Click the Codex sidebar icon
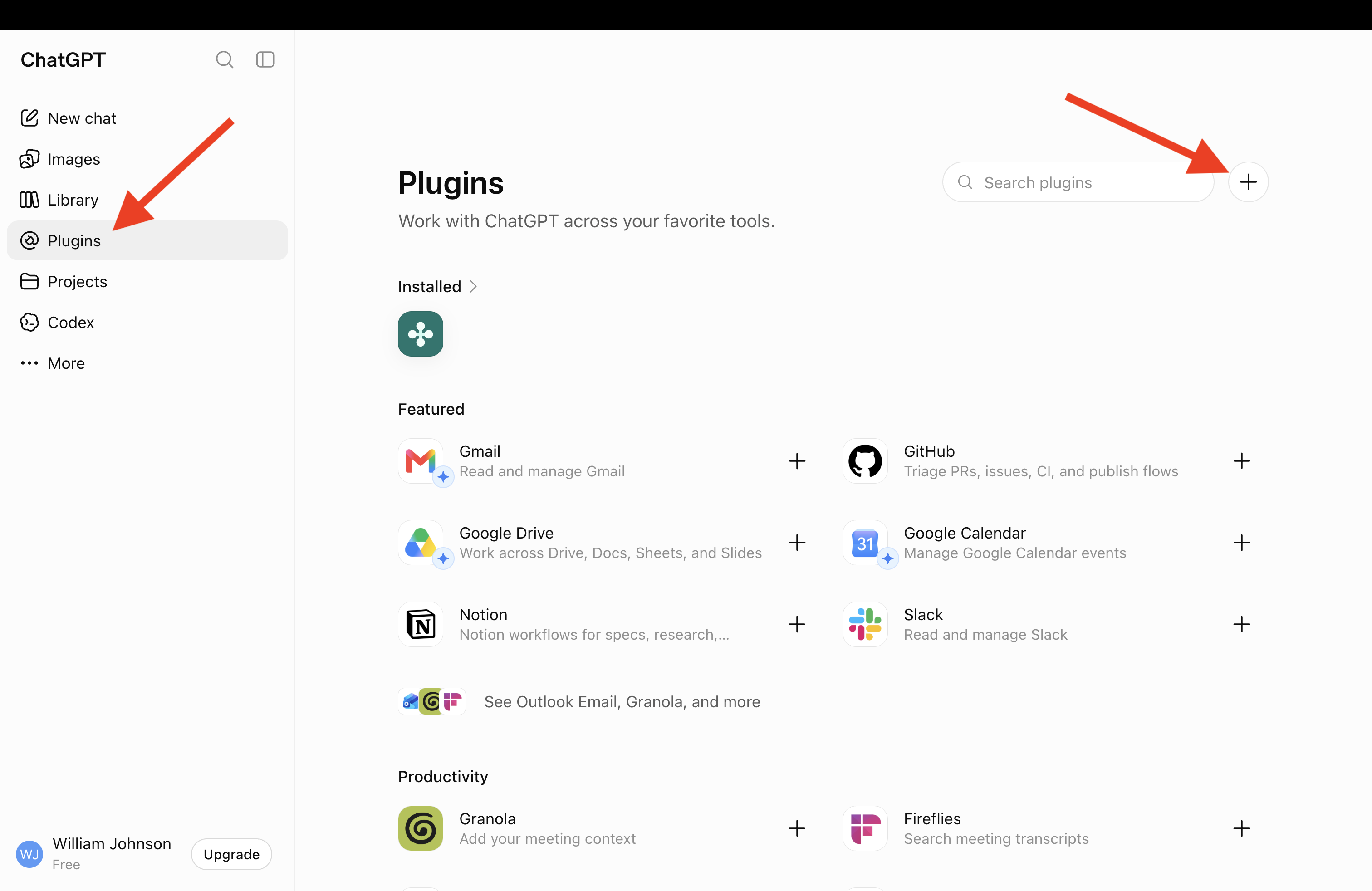 point(29,322)
